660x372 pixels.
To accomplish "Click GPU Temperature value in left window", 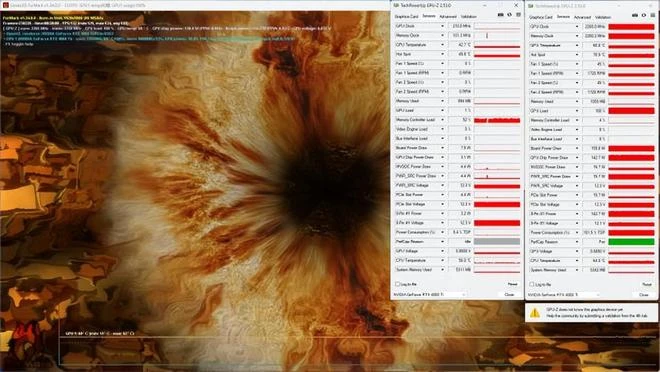I will tap(460, 45).
